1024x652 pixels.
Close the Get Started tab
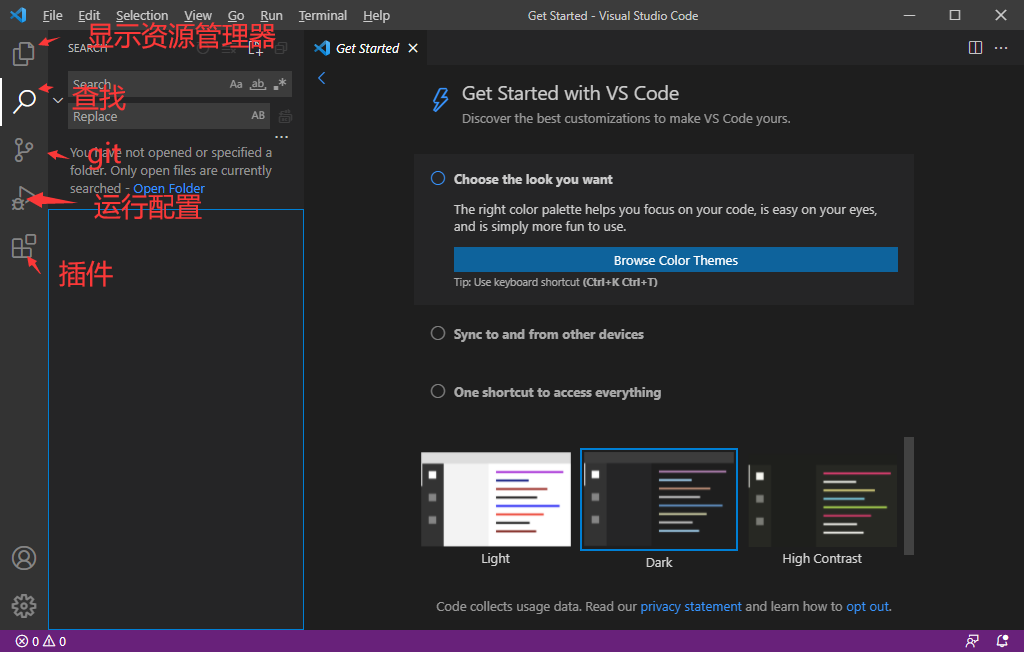click(x=413, y=48)
